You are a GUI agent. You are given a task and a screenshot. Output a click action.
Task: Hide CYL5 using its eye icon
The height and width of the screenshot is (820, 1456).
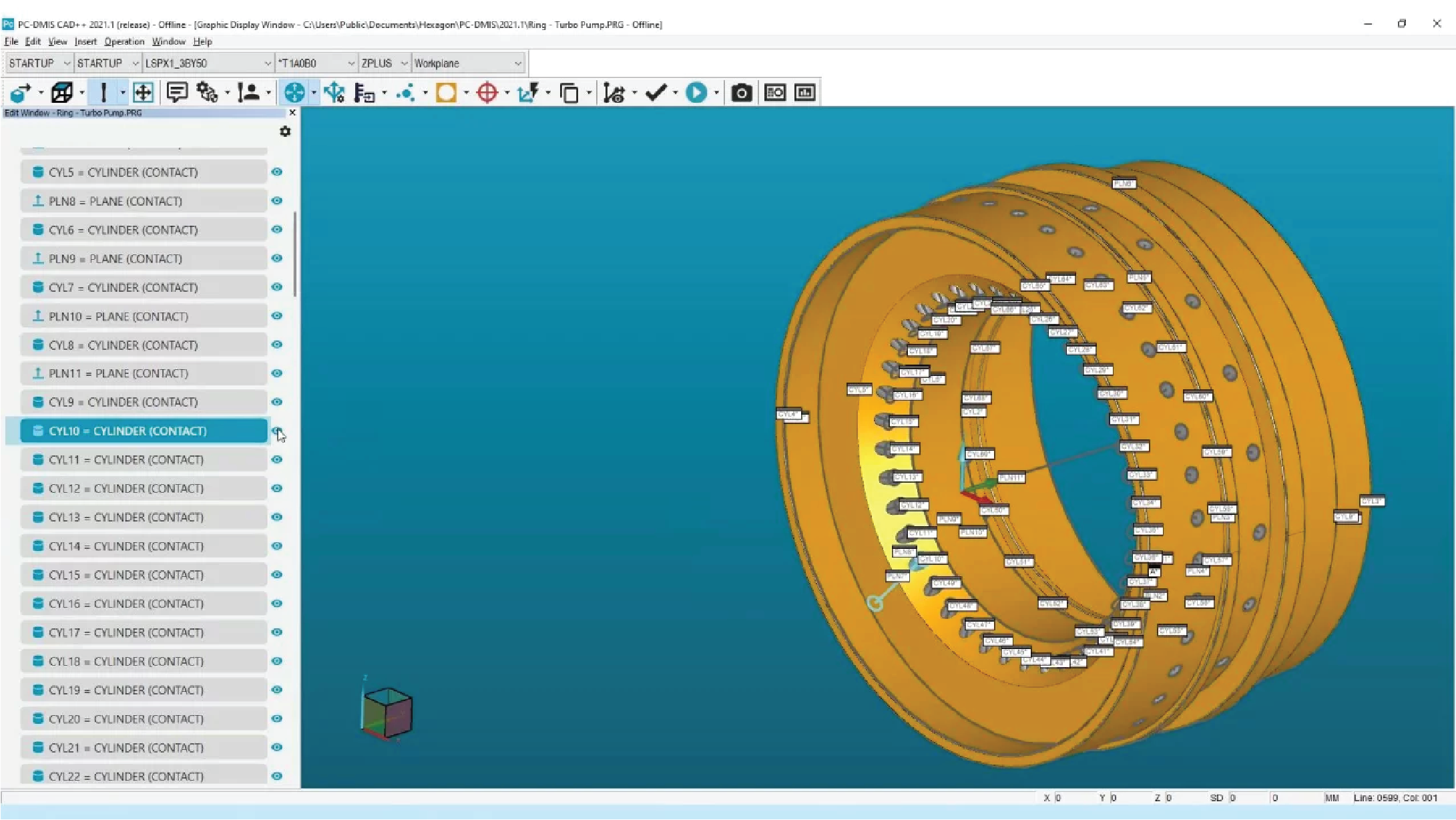pos(277,172)
